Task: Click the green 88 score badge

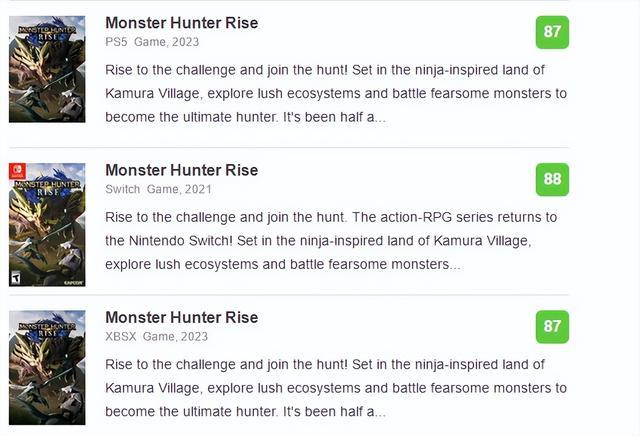Action: point(552,179)
